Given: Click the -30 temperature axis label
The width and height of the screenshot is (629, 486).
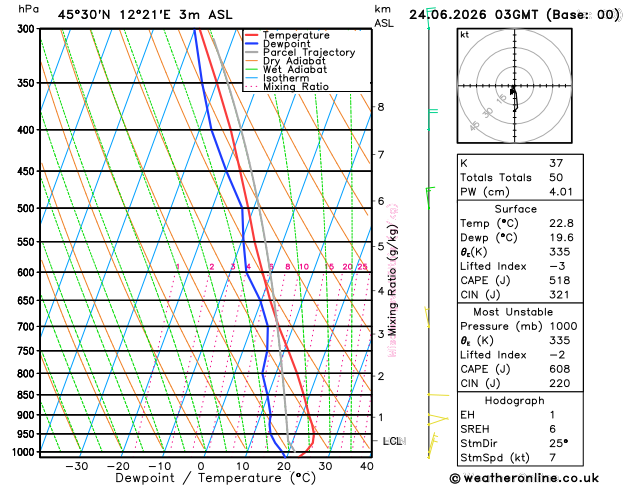Looking at the screenshot, I should (76, 466).
